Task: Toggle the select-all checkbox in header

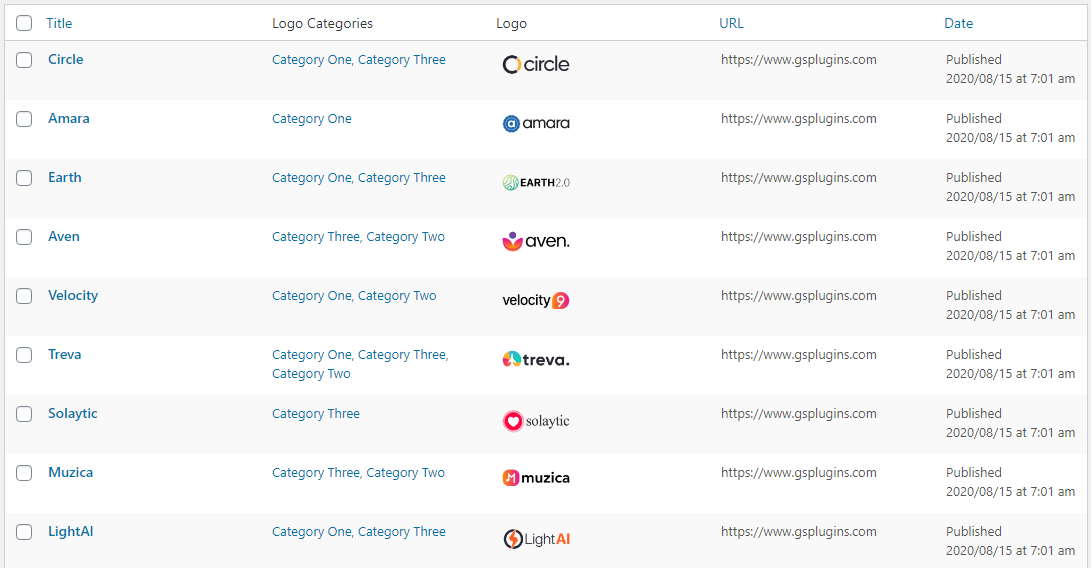Action: tap(24, 23)
